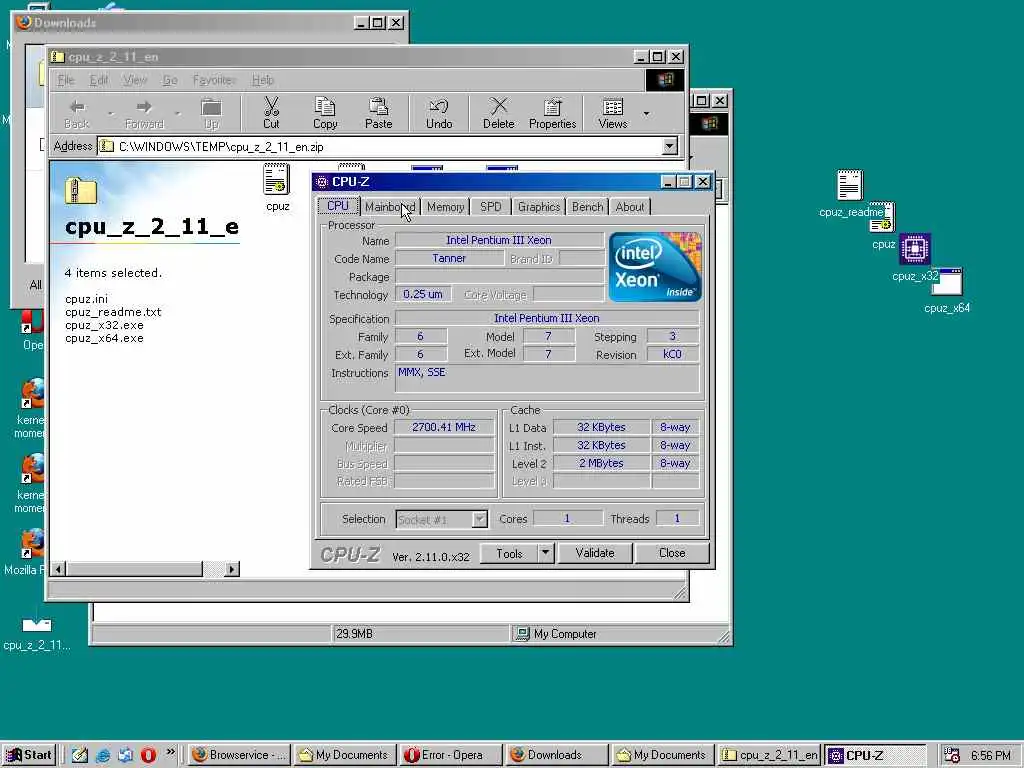Select the cpuz_x64 desktop icon
The height and width of the screenshot is (768, 1024).
pos(947,289)
